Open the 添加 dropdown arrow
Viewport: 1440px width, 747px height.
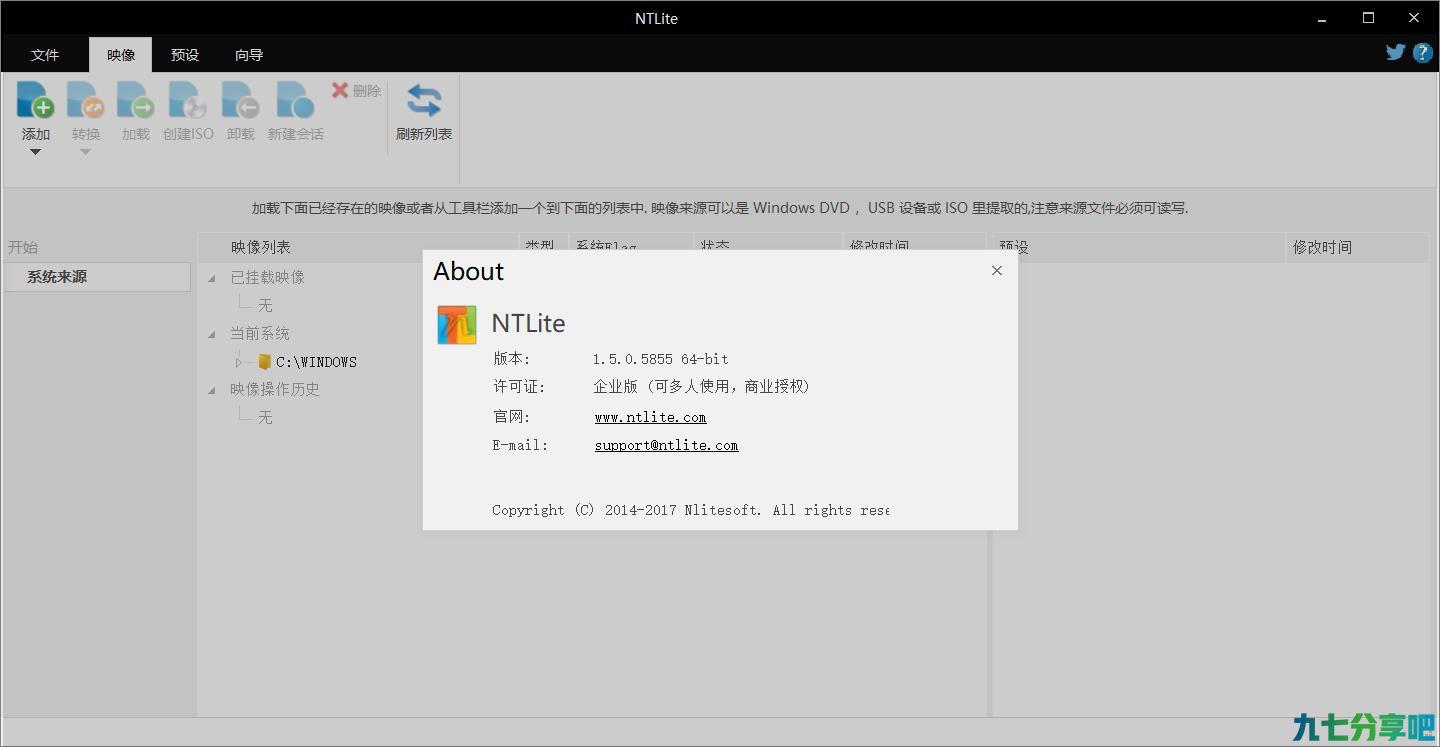point(35,152)
